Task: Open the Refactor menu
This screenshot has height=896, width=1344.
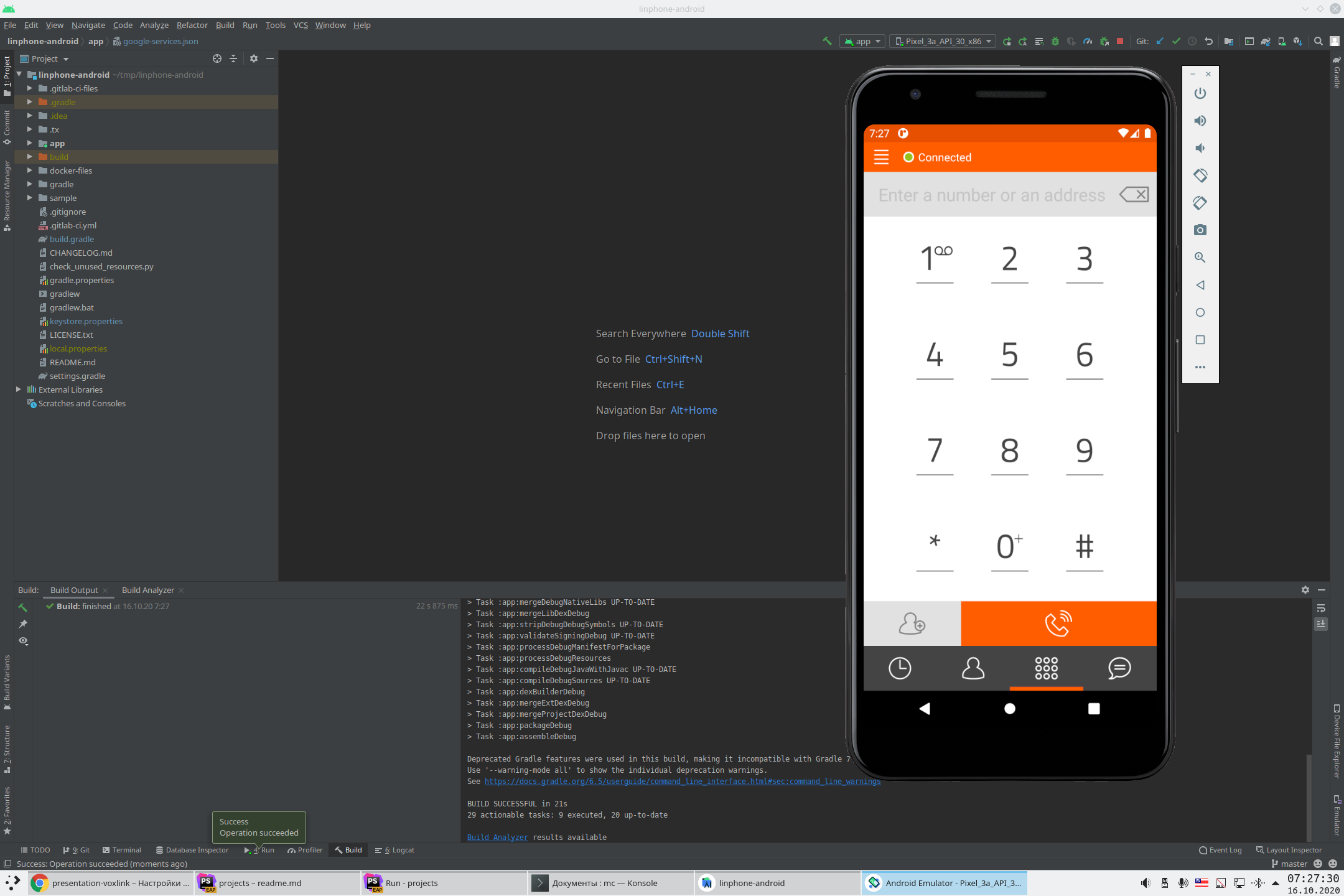Action: click(x=192, y=25)
